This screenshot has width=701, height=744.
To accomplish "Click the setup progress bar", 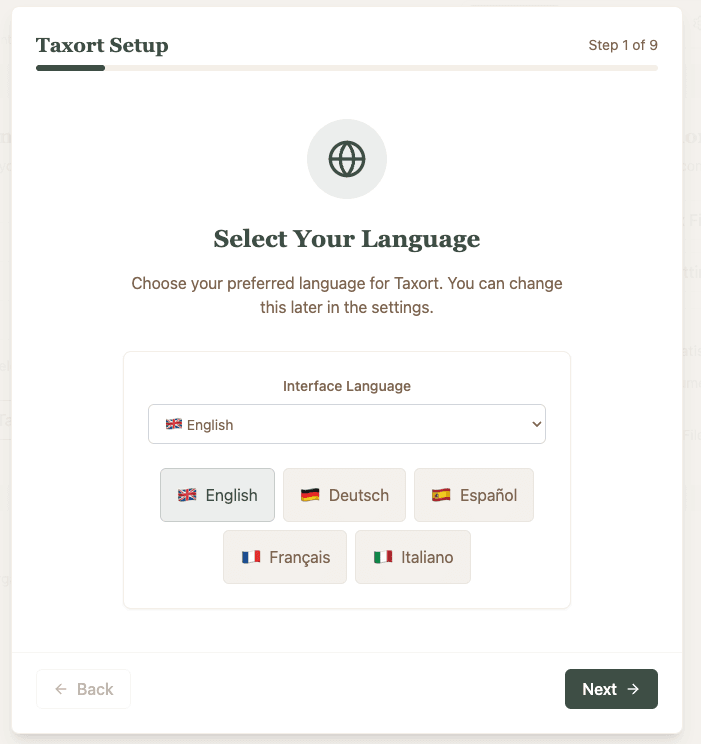I will click(347, 68).
